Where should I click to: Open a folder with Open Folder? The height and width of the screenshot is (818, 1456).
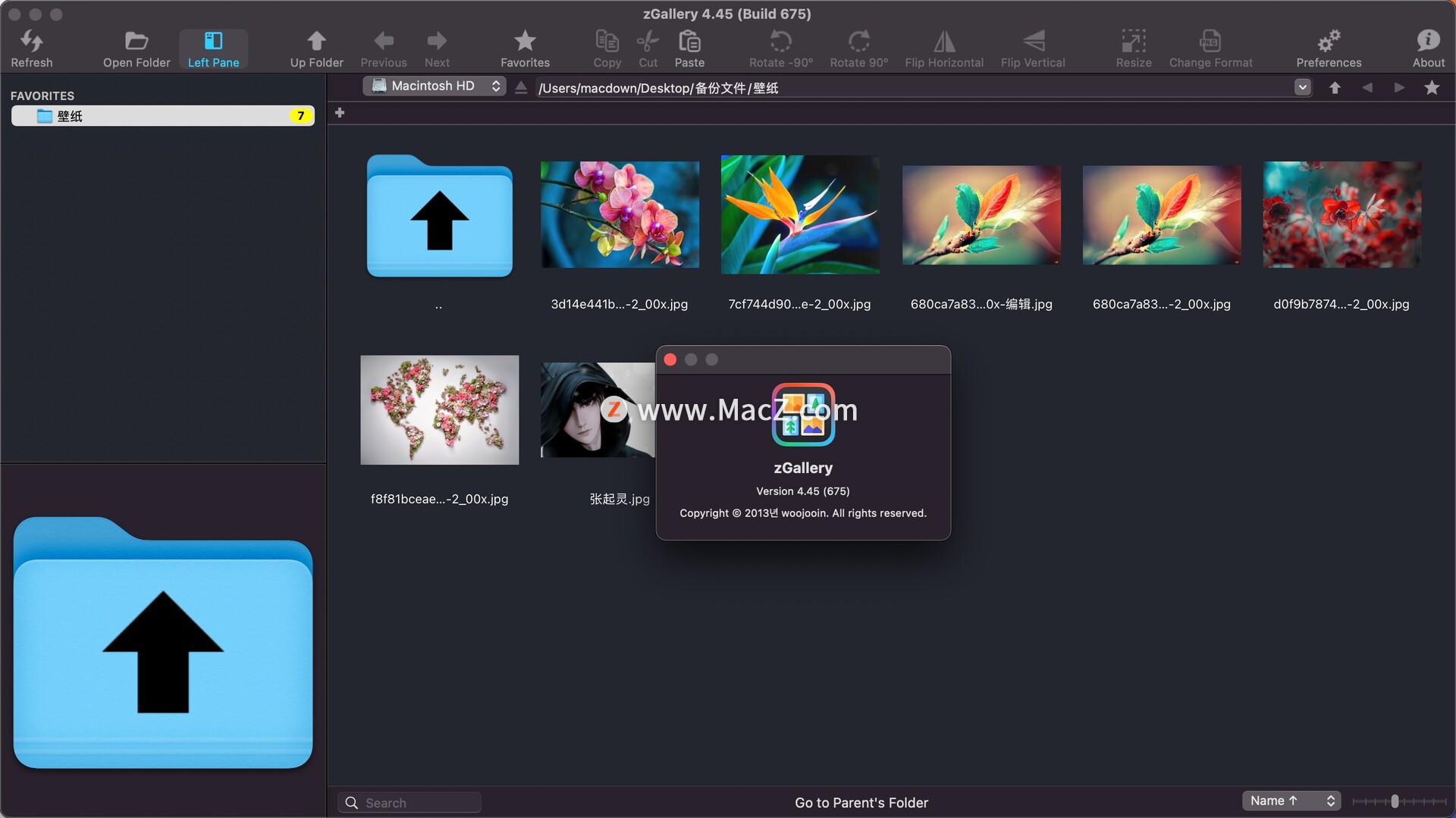click(x=136, y=49)
